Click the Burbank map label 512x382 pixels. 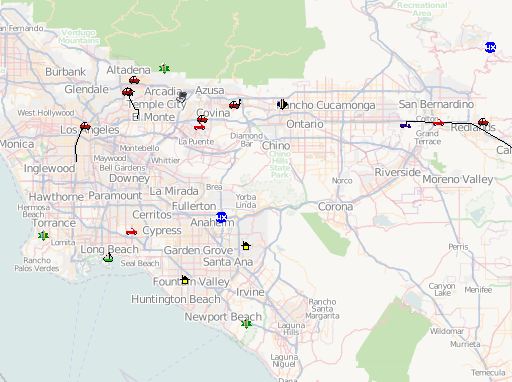(x=65, y=72)
